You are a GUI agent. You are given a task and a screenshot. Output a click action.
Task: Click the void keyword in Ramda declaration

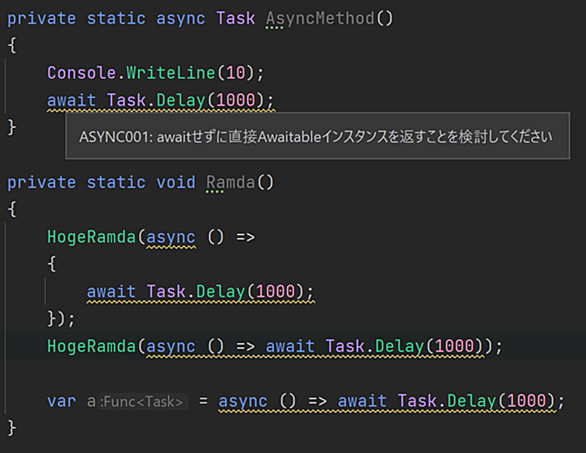point(176,182)
